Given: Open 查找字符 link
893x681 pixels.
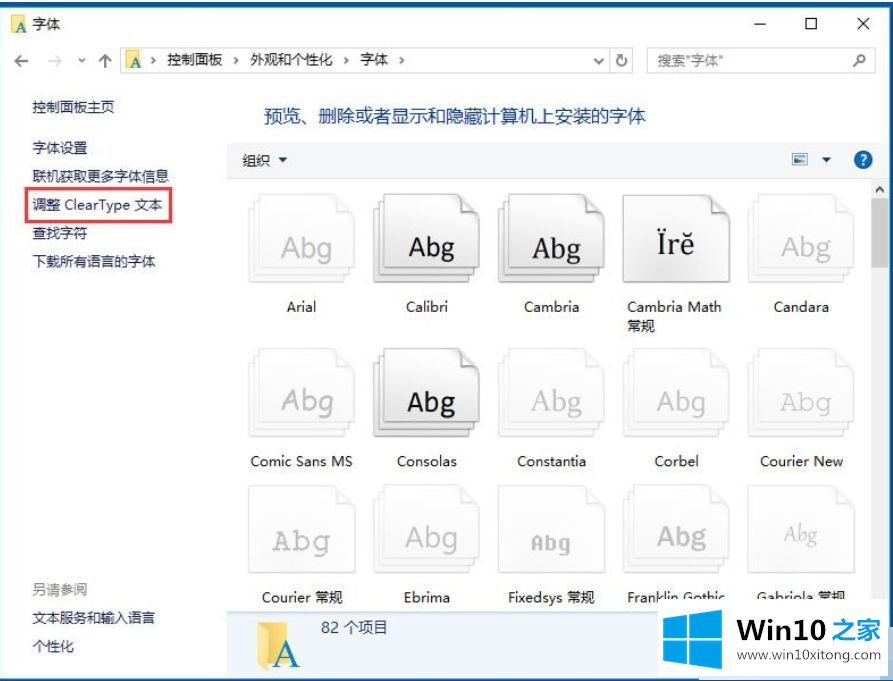Looking at the screenshot, I should point(60,233).
